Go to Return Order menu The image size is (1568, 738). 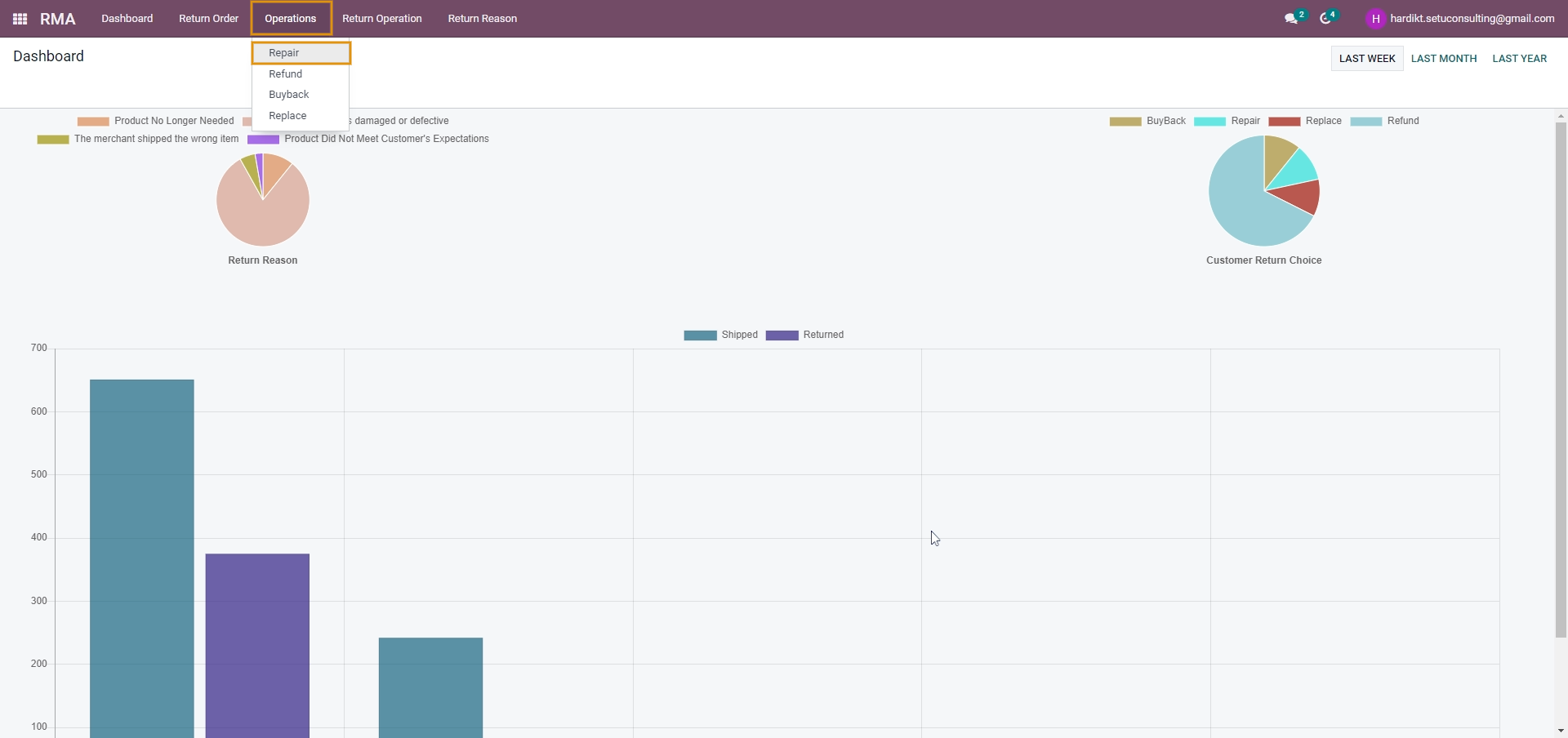pos(208,19)
